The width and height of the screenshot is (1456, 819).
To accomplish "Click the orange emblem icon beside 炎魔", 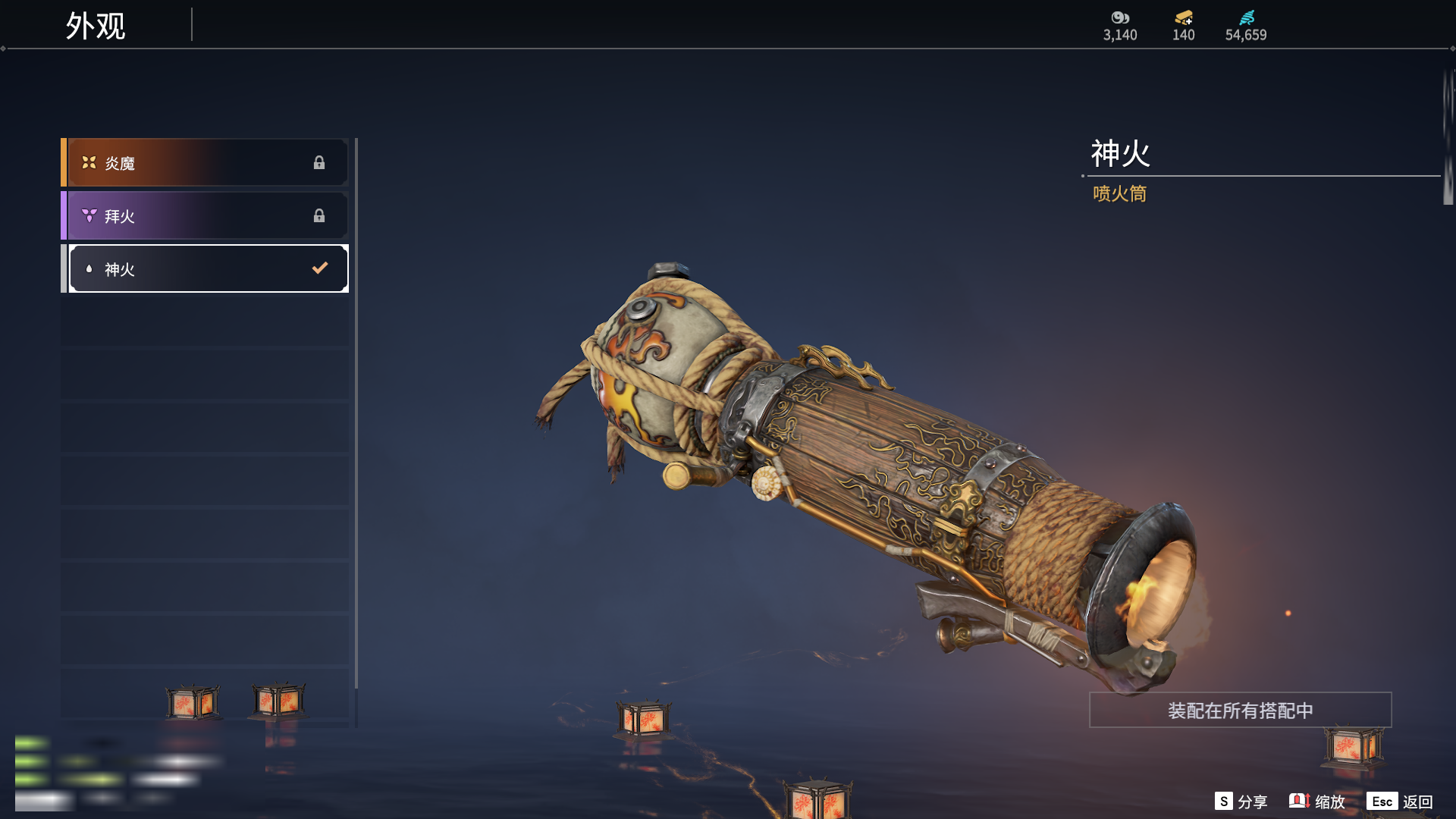I will [x=89, y=162].
